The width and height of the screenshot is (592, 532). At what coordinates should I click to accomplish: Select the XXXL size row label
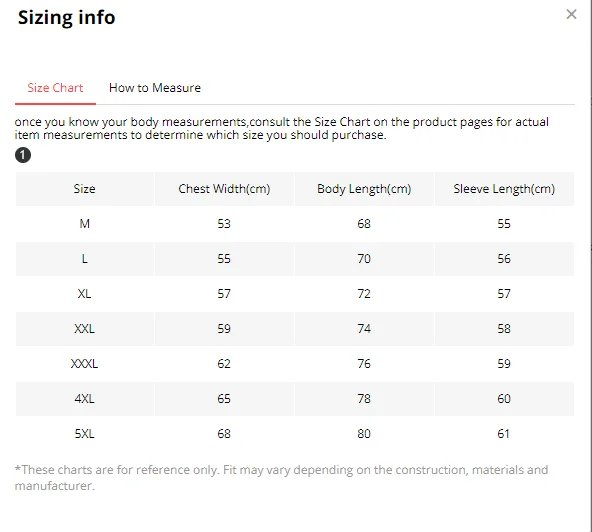pos(85,364)
